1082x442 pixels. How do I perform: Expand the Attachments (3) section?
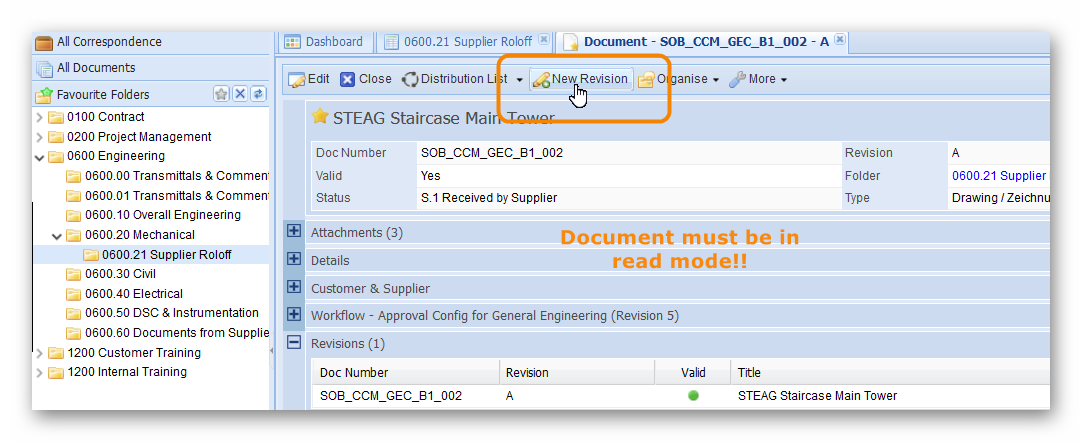pyautogui.click(x=294, y=232)
